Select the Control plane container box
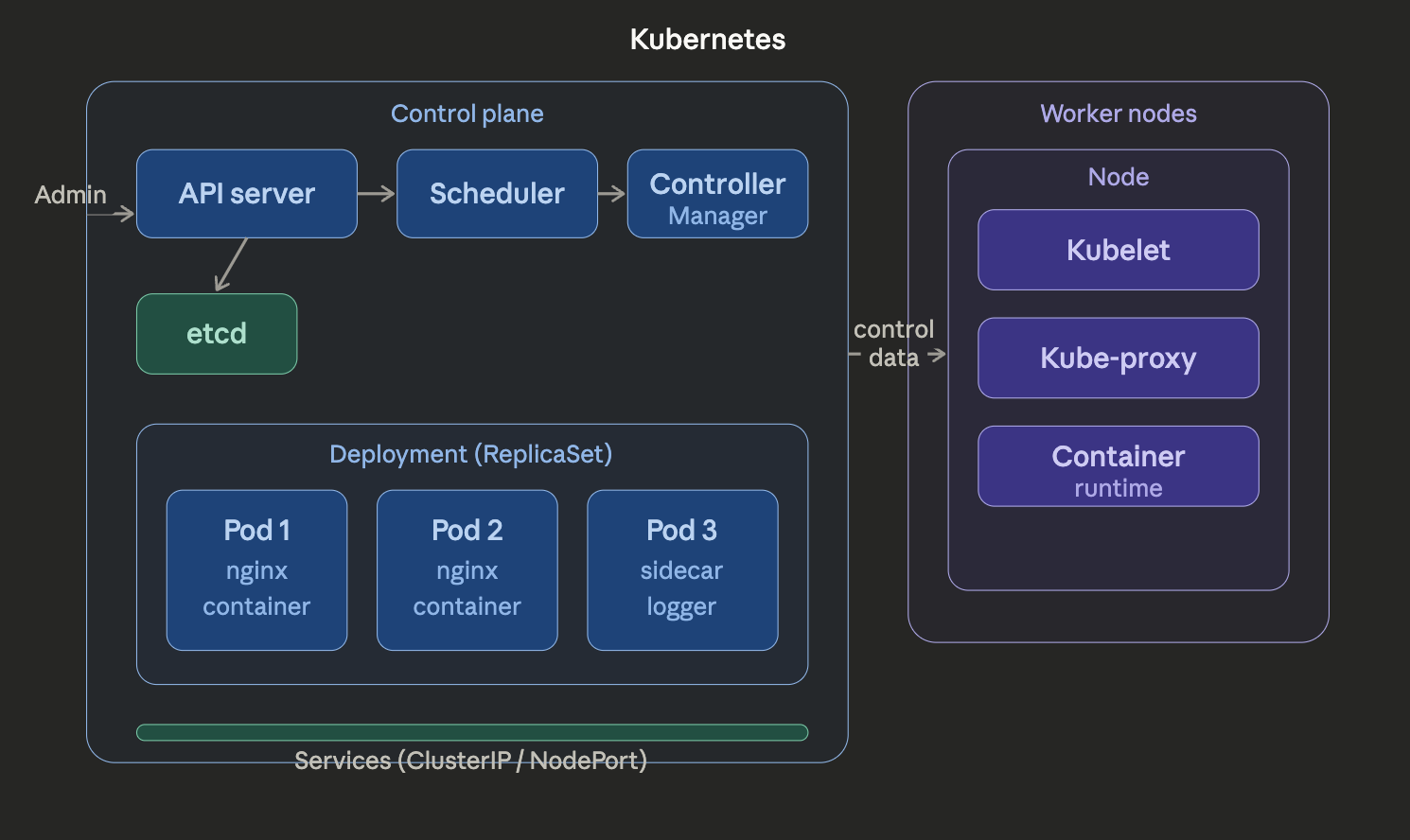 point(467,113)
